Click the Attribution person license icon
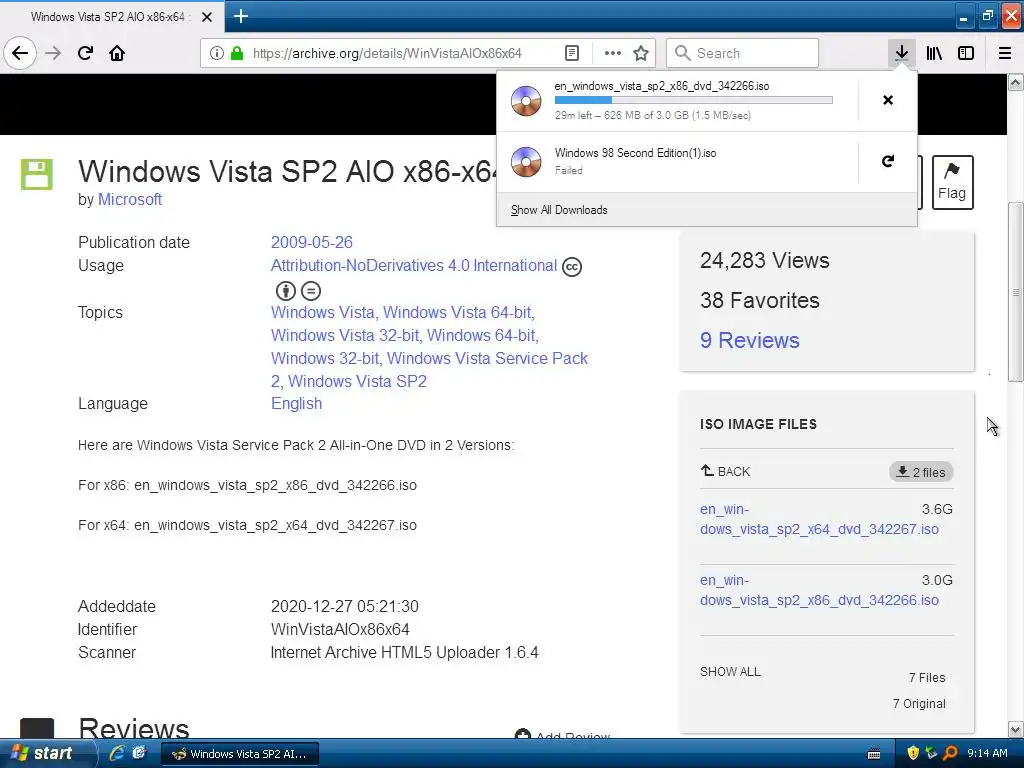1024x768 pixels. [x=285, y=291]
